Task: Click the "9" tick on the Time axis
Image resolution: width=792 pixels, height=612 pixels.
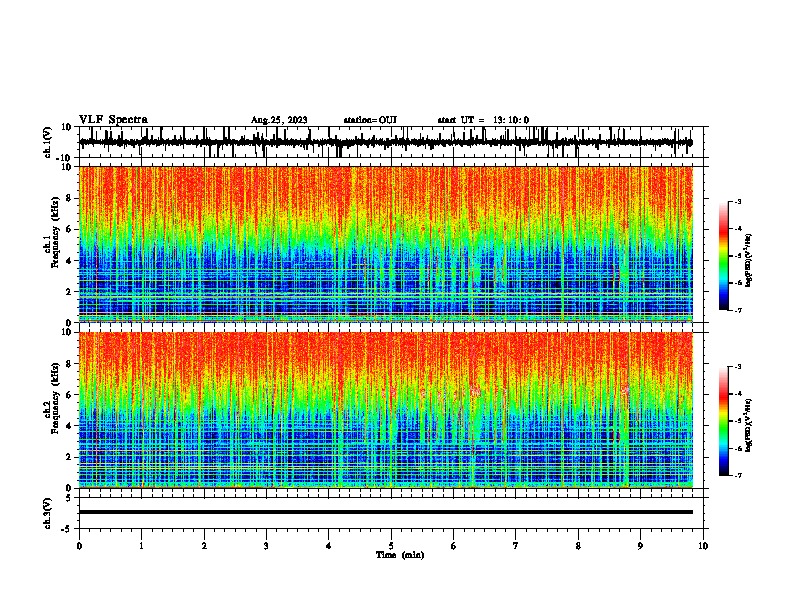Action: (640, 546)
